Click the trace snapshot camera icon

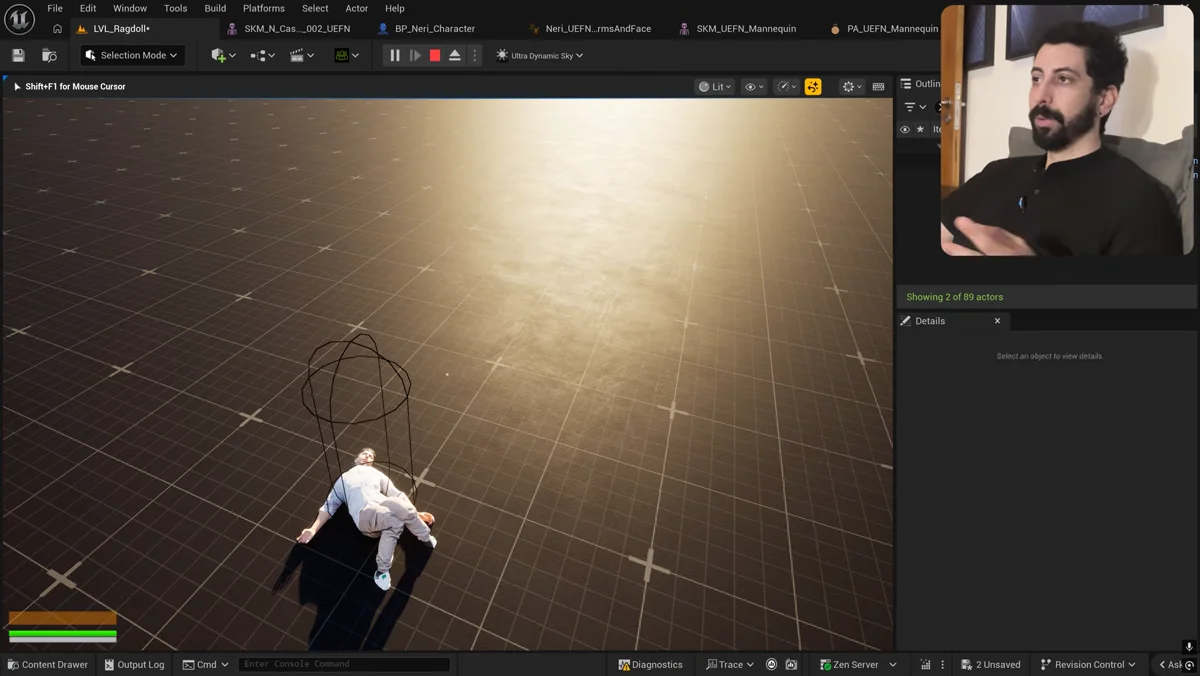tap(791, 664)
